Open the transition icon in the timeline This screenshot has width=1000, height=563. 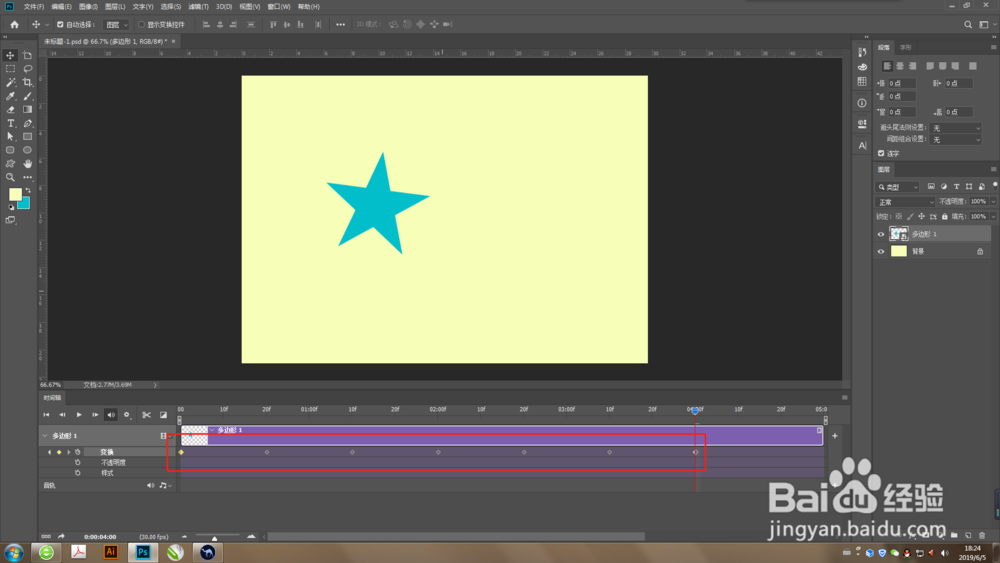[163, 415]
